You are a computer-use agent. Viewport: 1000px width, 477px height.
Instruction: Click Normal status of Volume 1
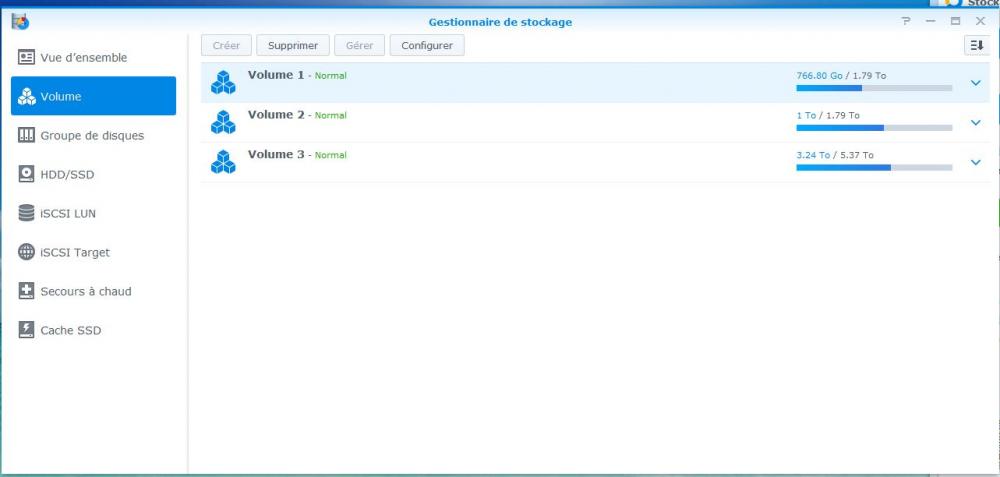pos(330,76)
